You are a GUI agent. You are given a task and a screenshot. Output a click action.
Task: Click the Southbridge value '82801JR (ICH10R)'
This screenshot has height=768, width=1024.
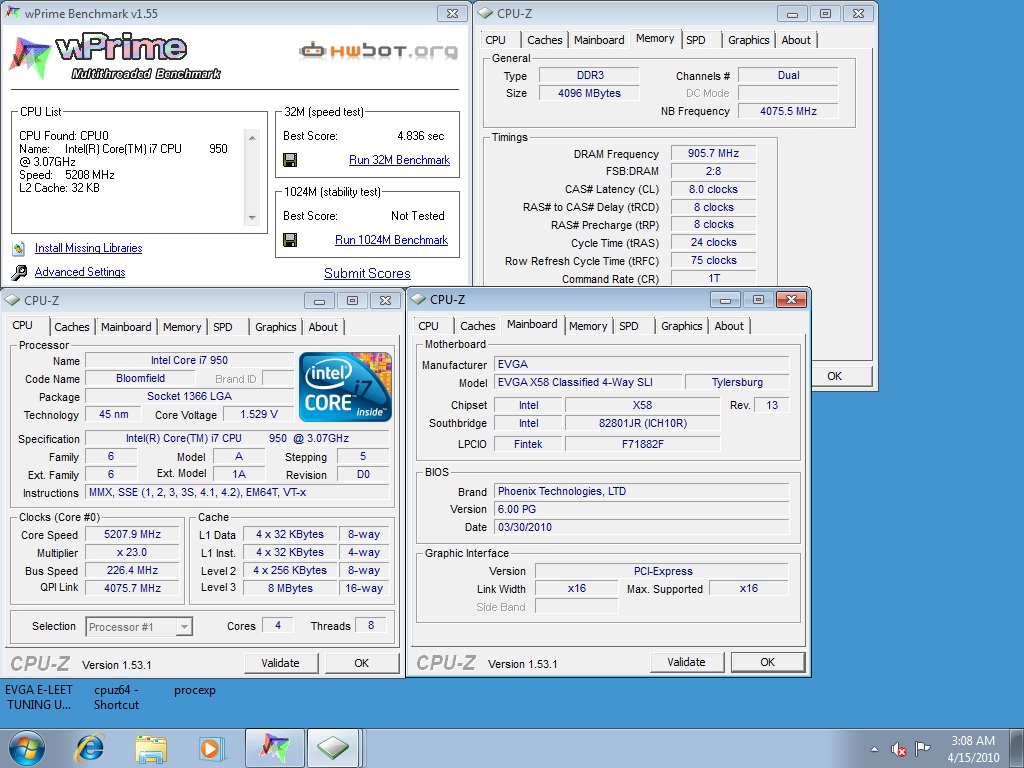(643, 423)
